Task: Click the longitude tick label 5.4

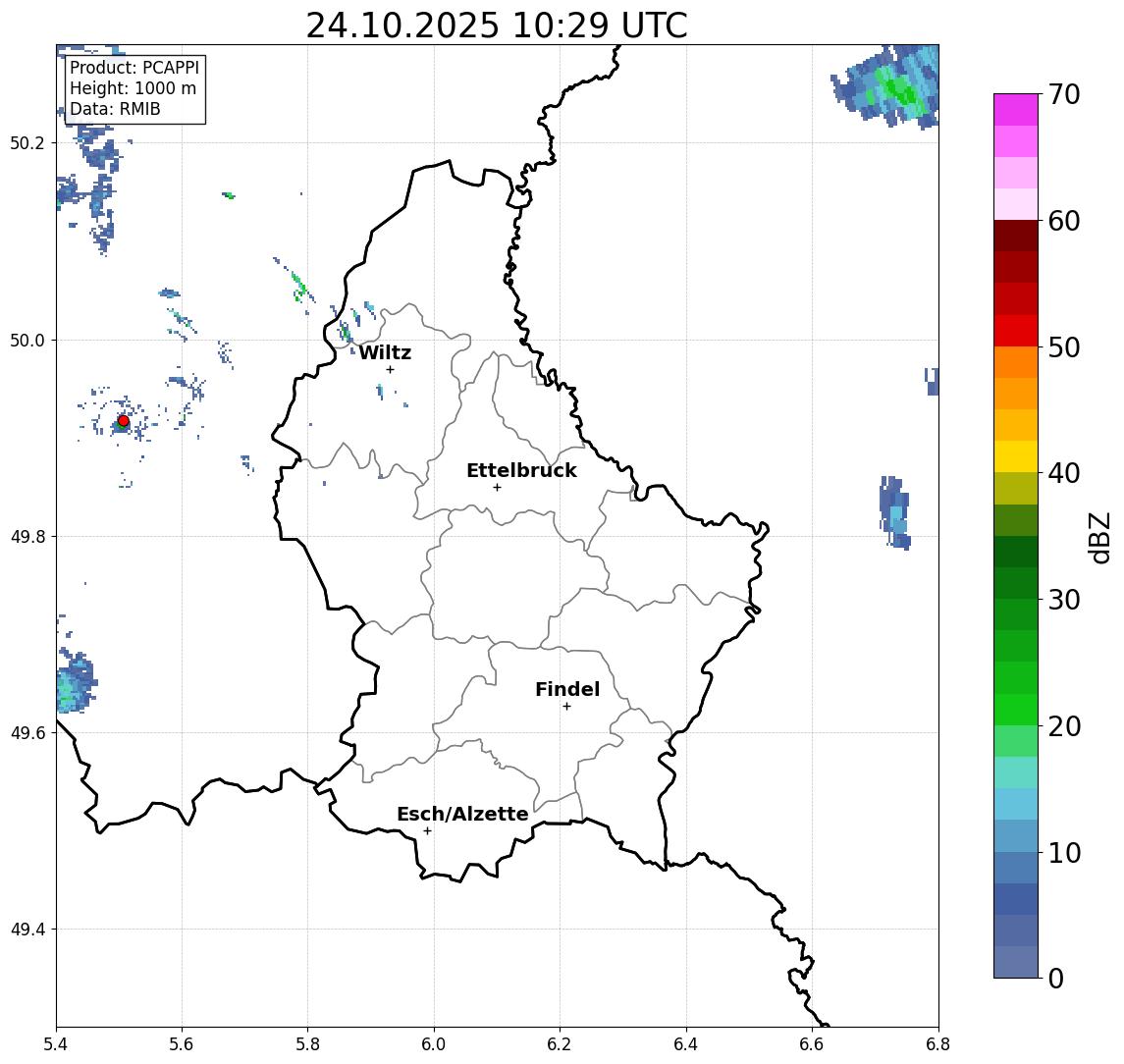Action: coord(56,1044)
